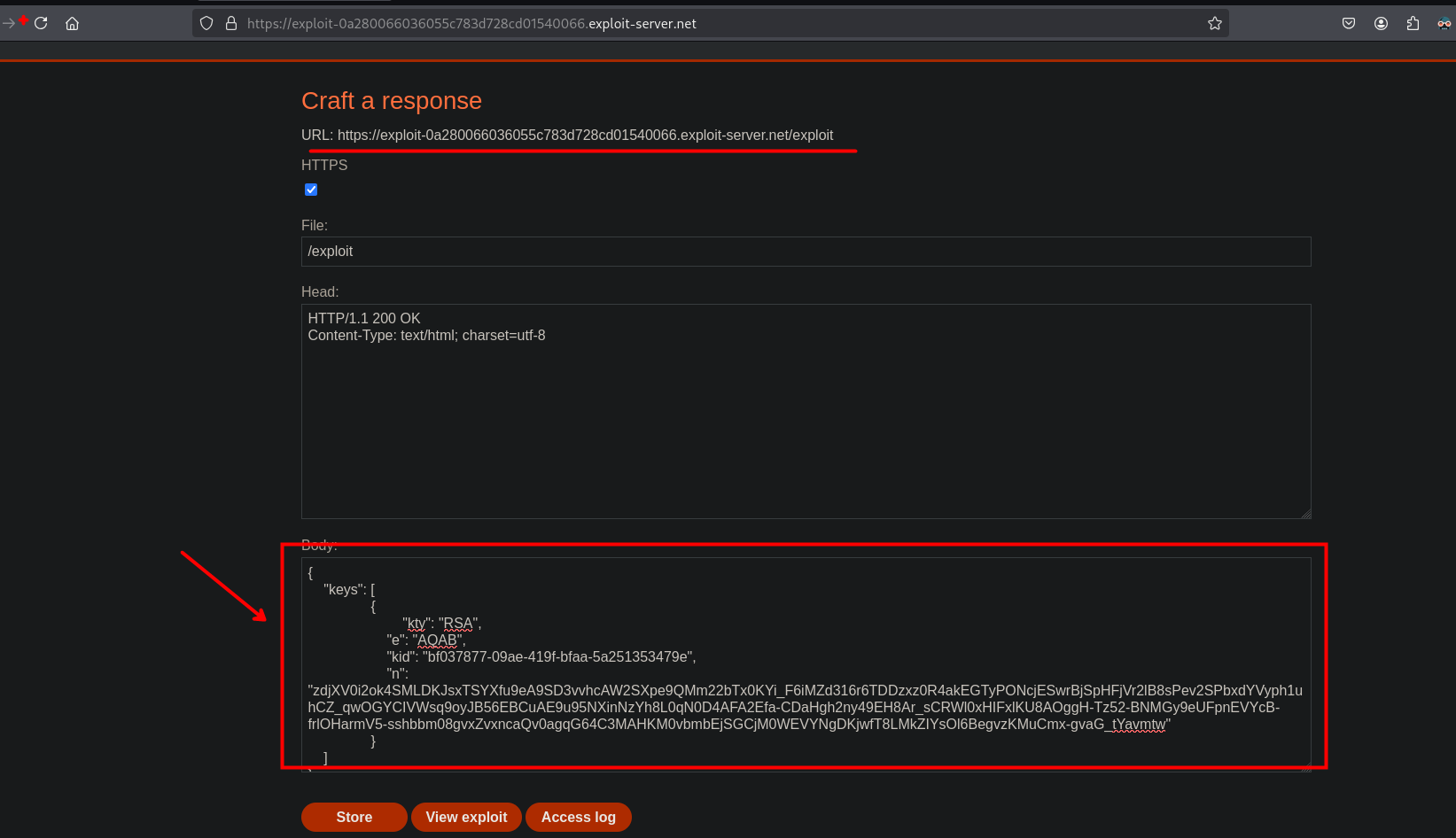Image resolution: width=1456 pixels, height=838 pixels.
Task: Go to the browser home page
Action: [x=73, y=23]
